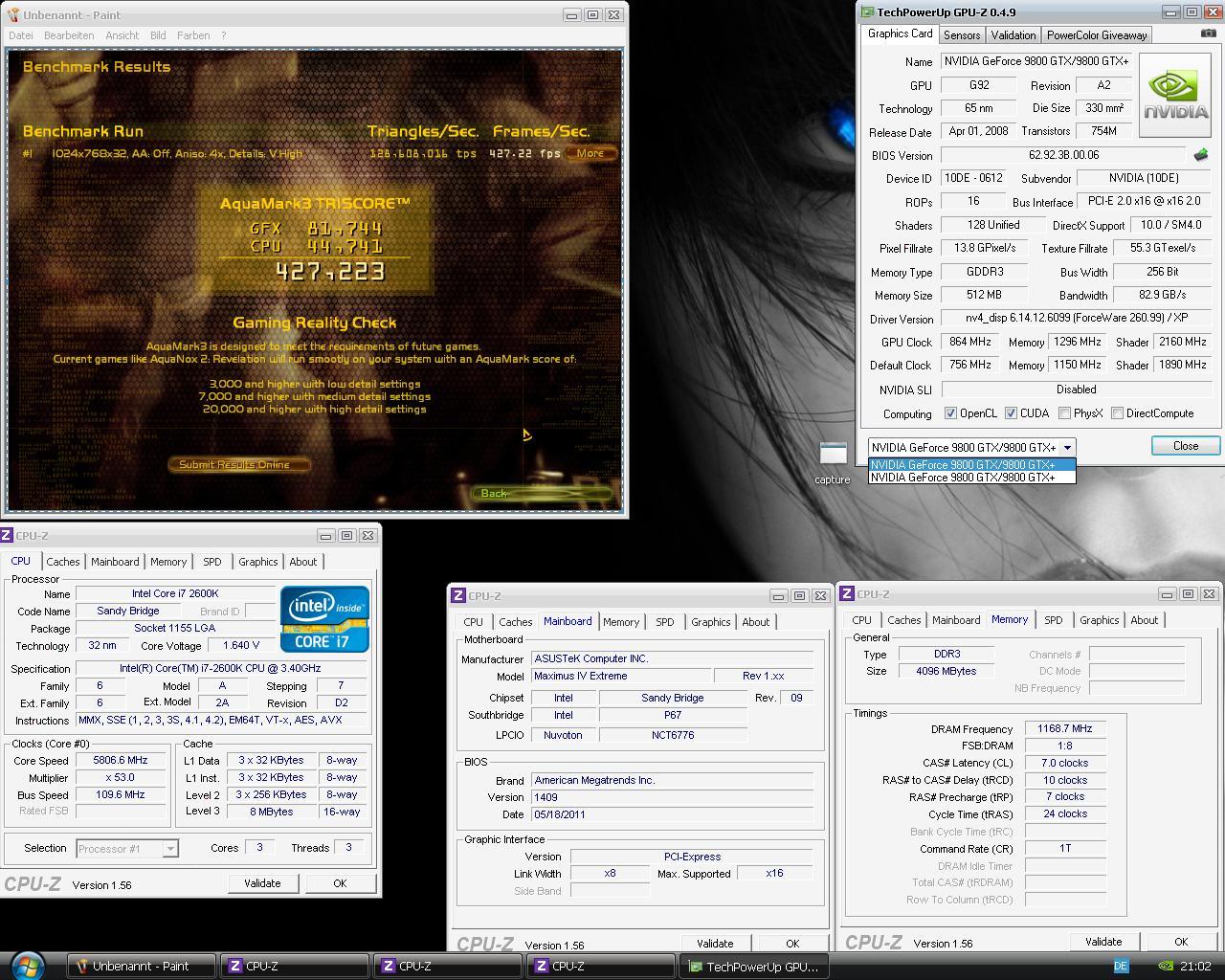Click Validate in CPU-Z Mainboard window
1225x980 pixels.
715,944
